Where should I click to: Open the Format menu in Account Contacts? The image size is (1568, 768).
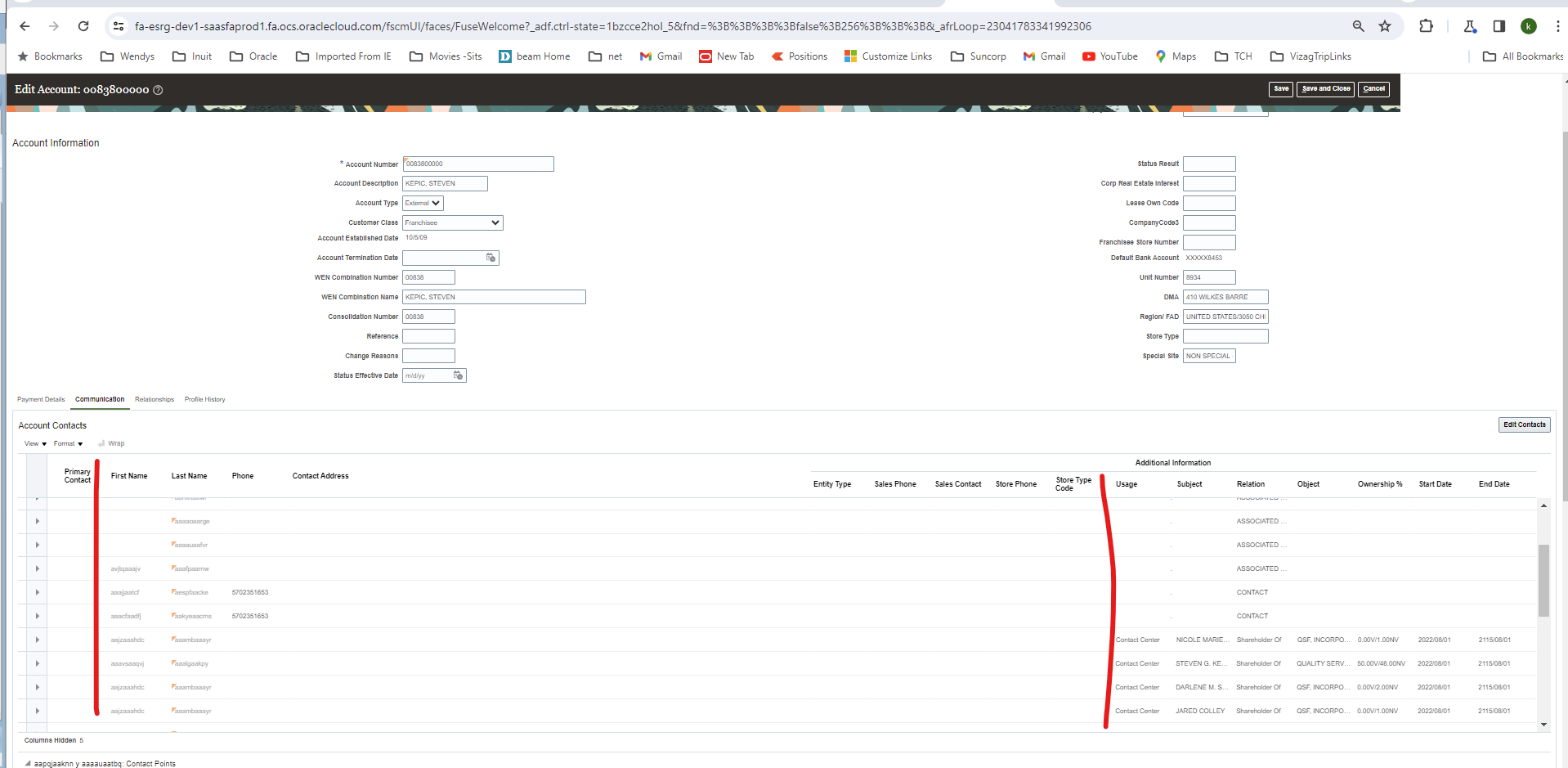[68, 443]
